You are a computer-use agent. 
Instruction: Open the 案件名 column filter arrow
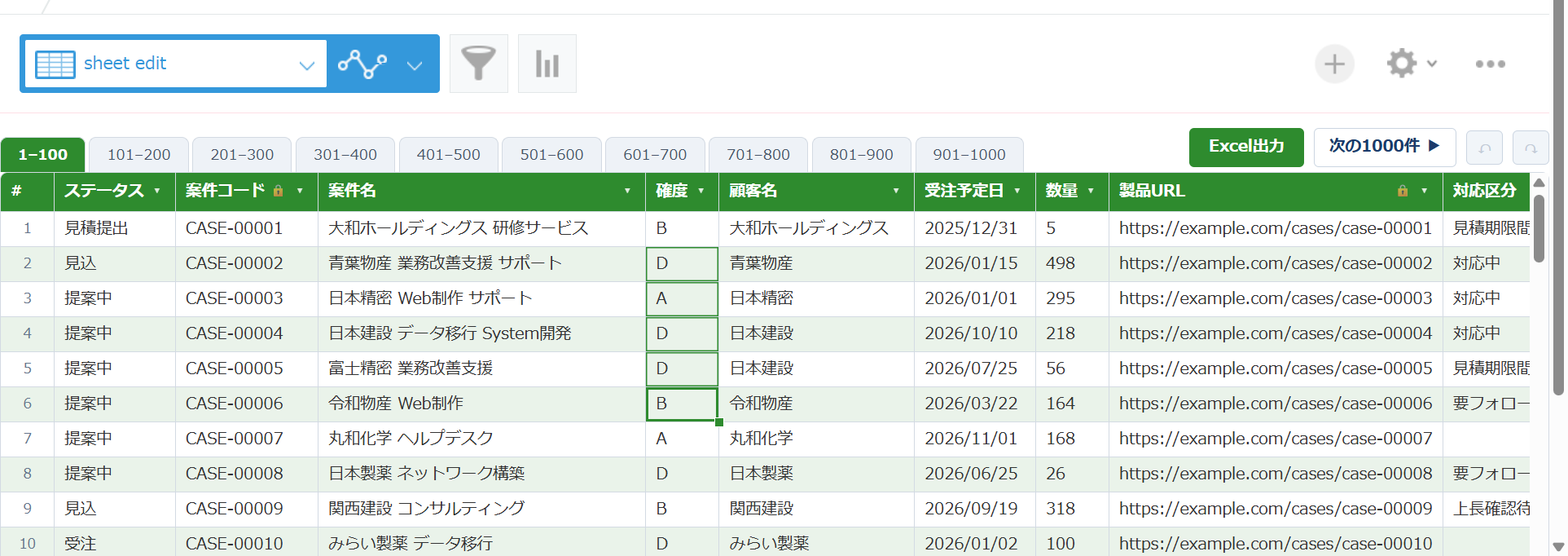tap(627, 191)
